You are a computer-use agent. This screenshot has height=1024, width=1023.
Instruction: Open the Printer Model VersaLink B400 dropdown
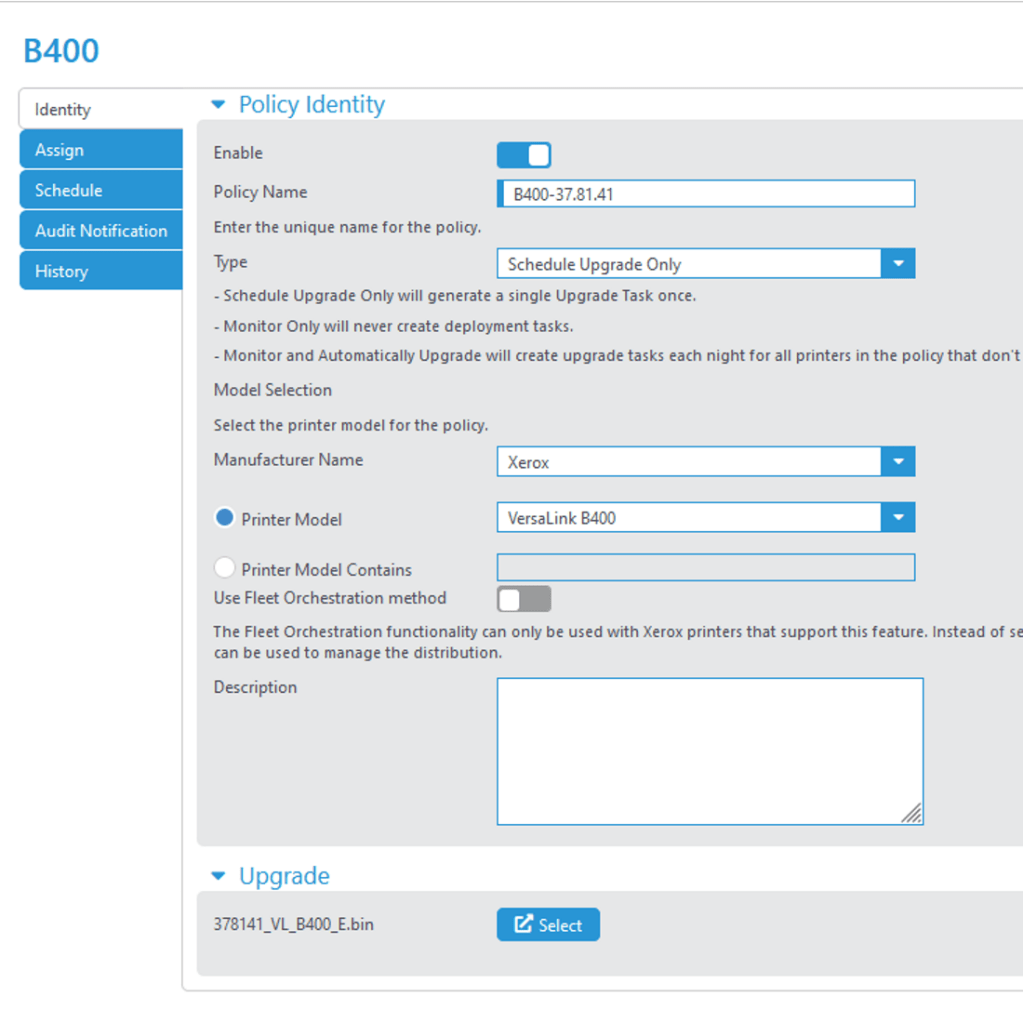tap(897, 518)
